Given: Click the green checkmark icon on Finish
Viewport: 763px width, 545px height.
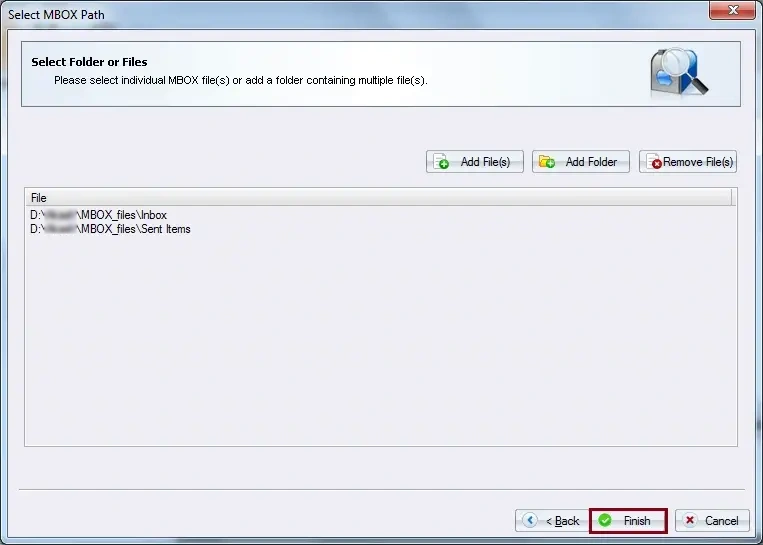Looking at the screenshot, I should click(x=605, y=521).
